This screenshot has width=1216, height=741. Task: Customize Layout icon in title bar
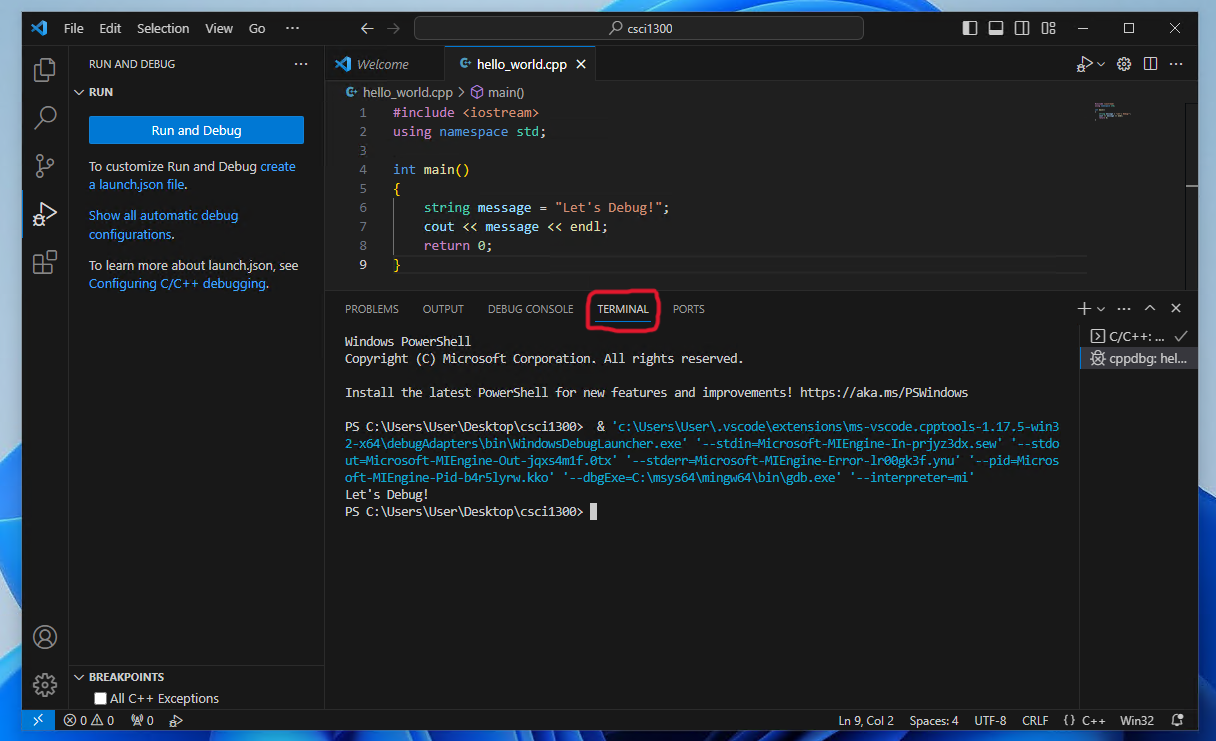coord(1048,28)
